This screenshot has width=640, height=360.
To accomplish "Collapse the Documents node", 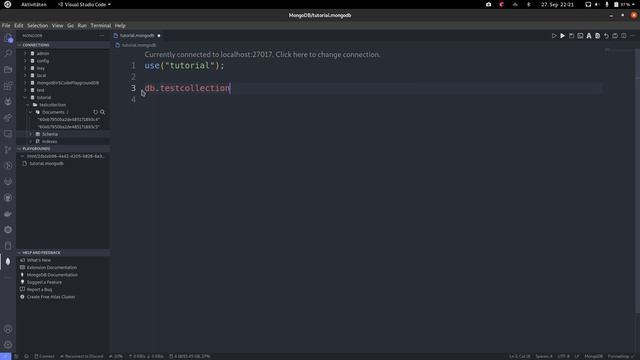I will [30, 112].
